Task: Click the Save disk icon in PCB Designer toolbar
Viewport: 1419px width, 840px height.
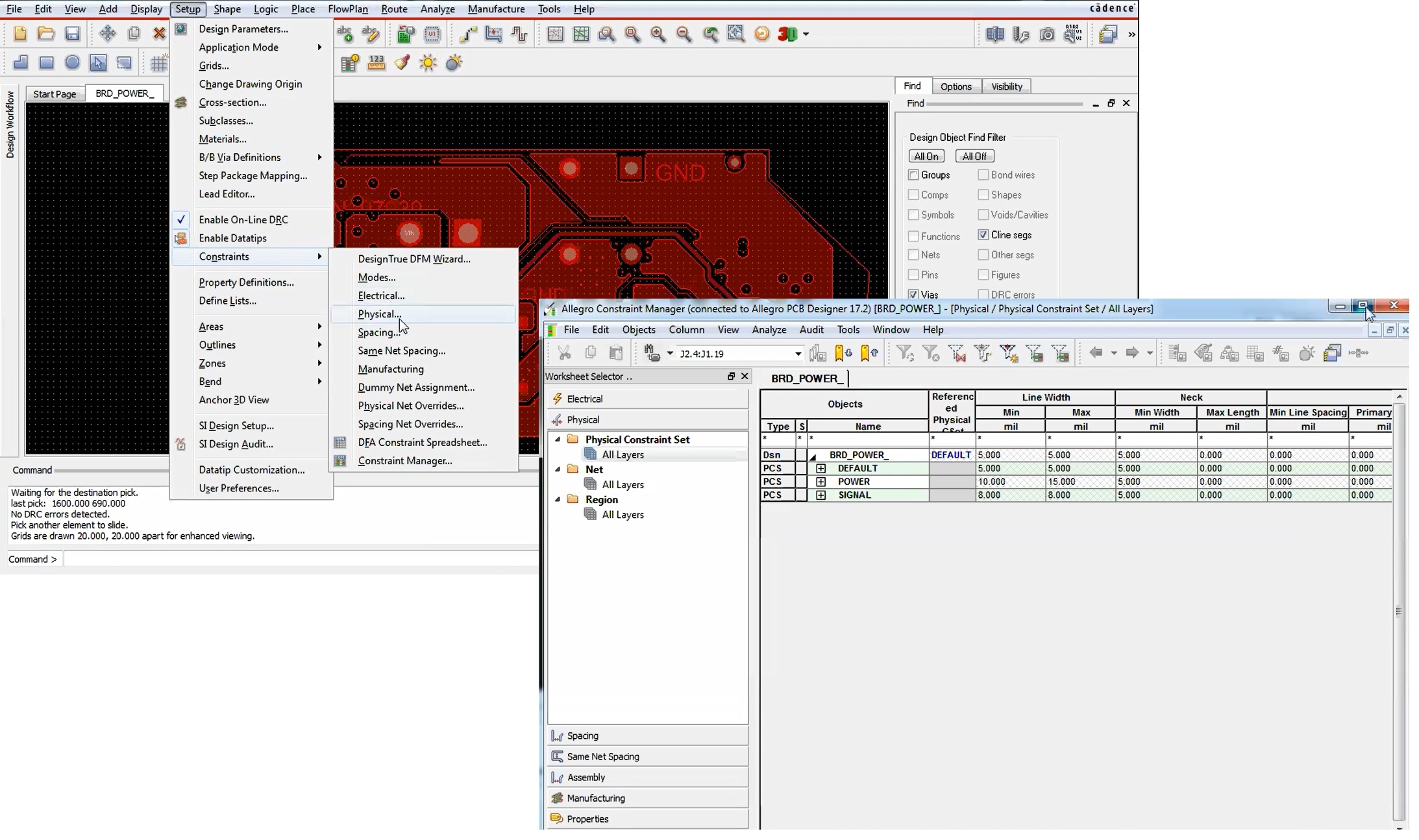Action: [72, 34]
